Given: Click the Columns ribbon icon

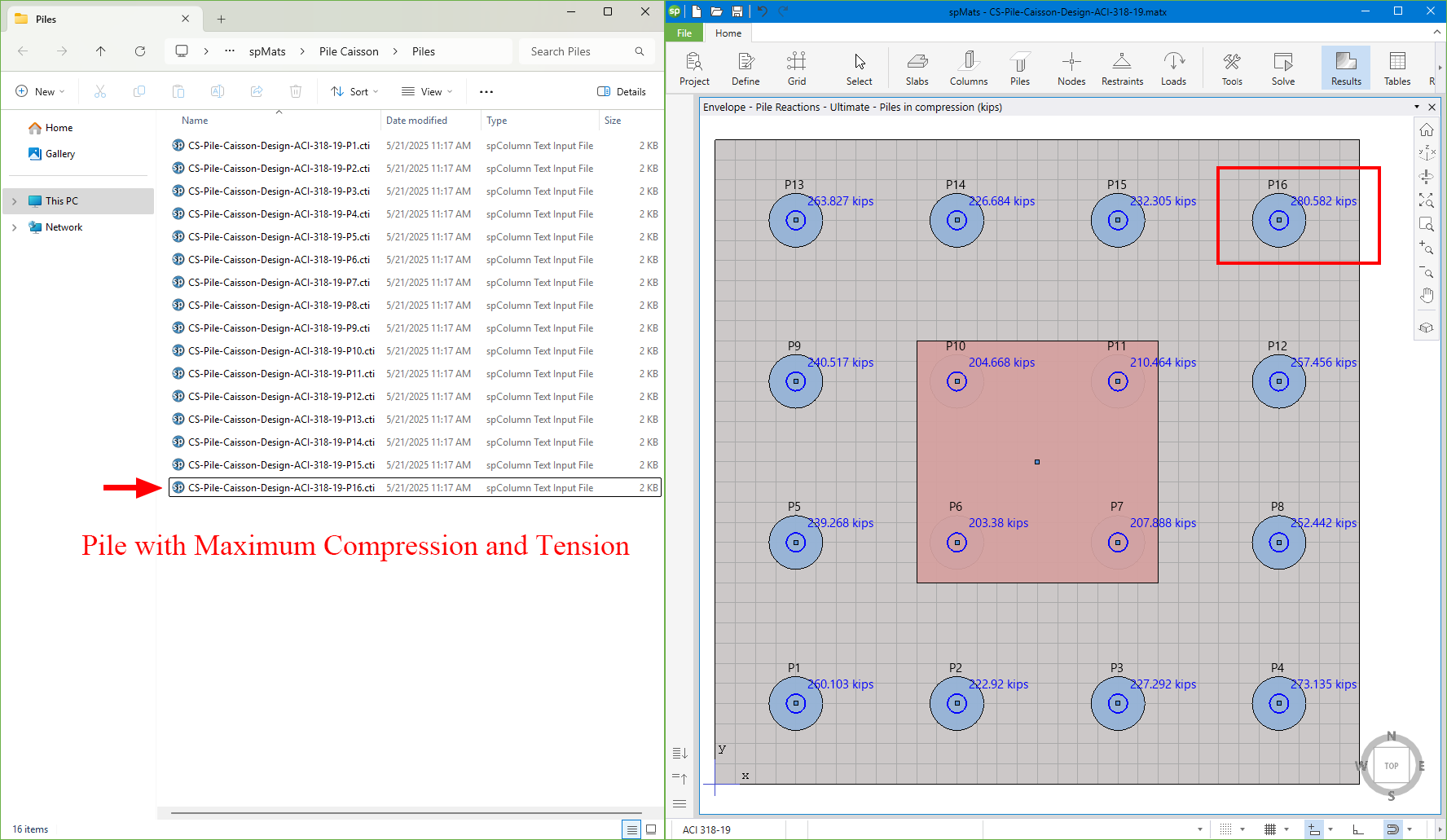Looking at the screenshot, I should (968, 68).
